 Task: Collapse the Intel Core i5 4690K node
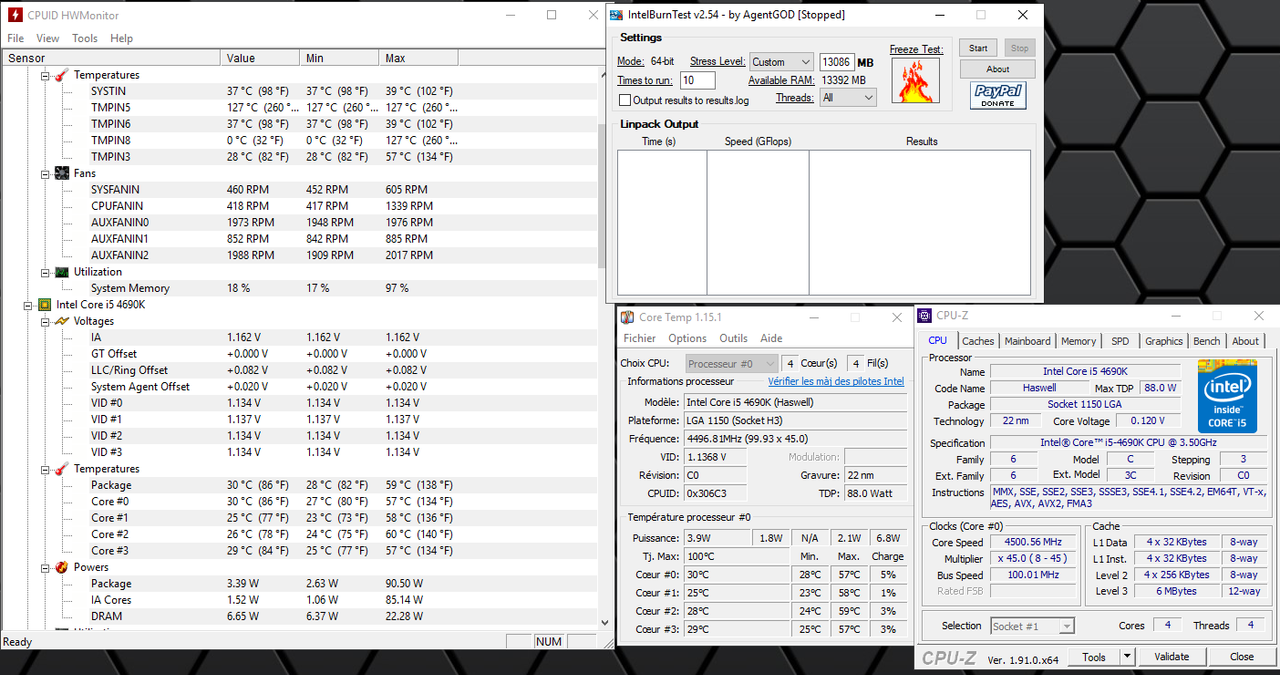tap(29, 304)
